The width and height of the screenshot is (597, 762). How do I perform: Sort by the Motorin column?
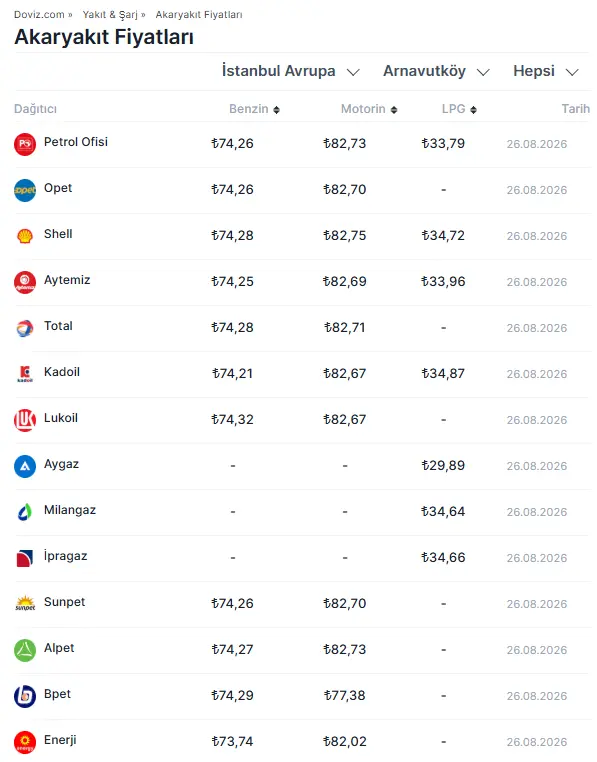click(x=369, y=109)
